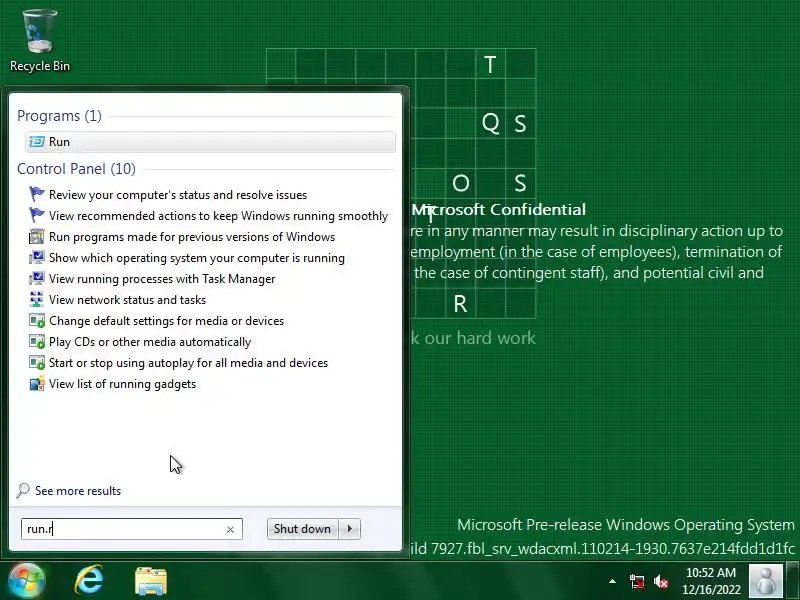Expand the Shut down options arrow
This screenshot has height=600, width=800.
click(350, 529)
